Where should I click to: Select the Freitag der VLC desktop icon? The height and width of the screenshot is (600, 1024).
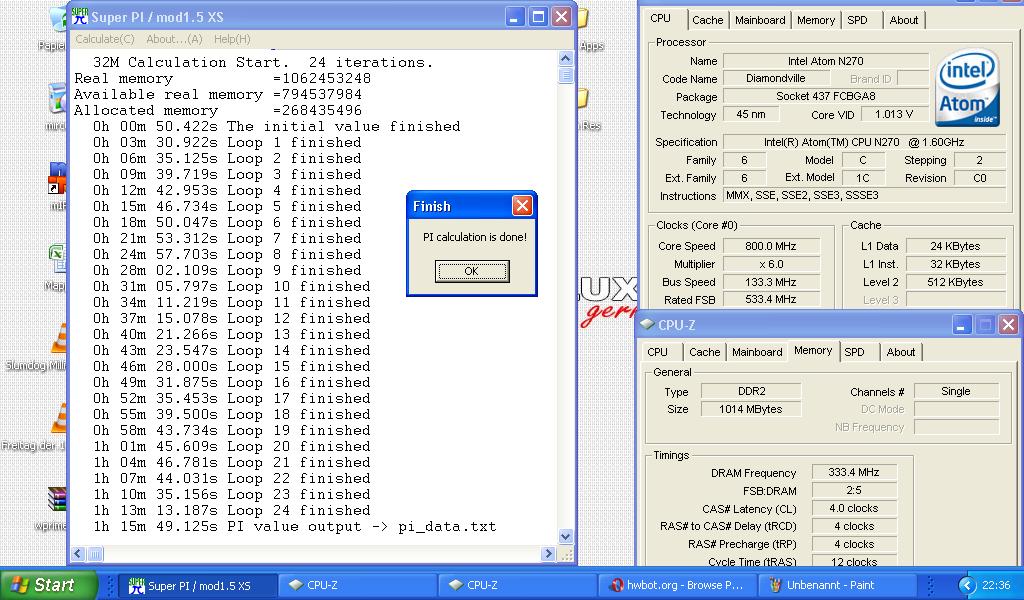(33, 428)
